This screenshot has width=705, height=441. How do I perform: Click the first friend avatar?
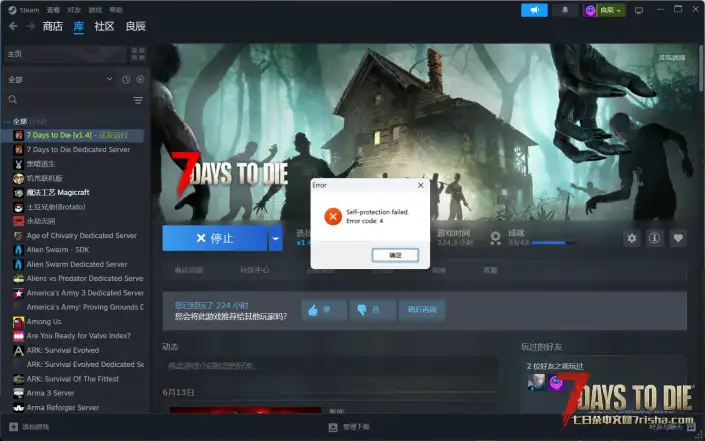(x=536, y=382)
